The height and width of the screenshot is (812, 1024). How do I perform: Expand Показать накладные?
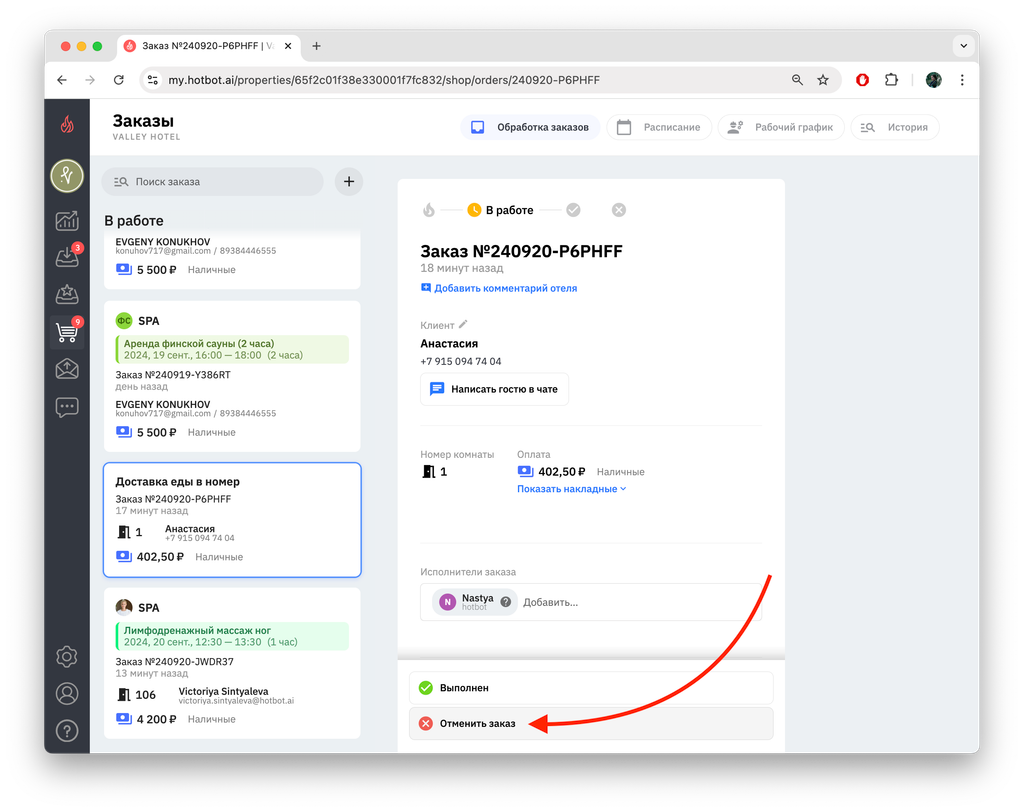click(571, 489)
